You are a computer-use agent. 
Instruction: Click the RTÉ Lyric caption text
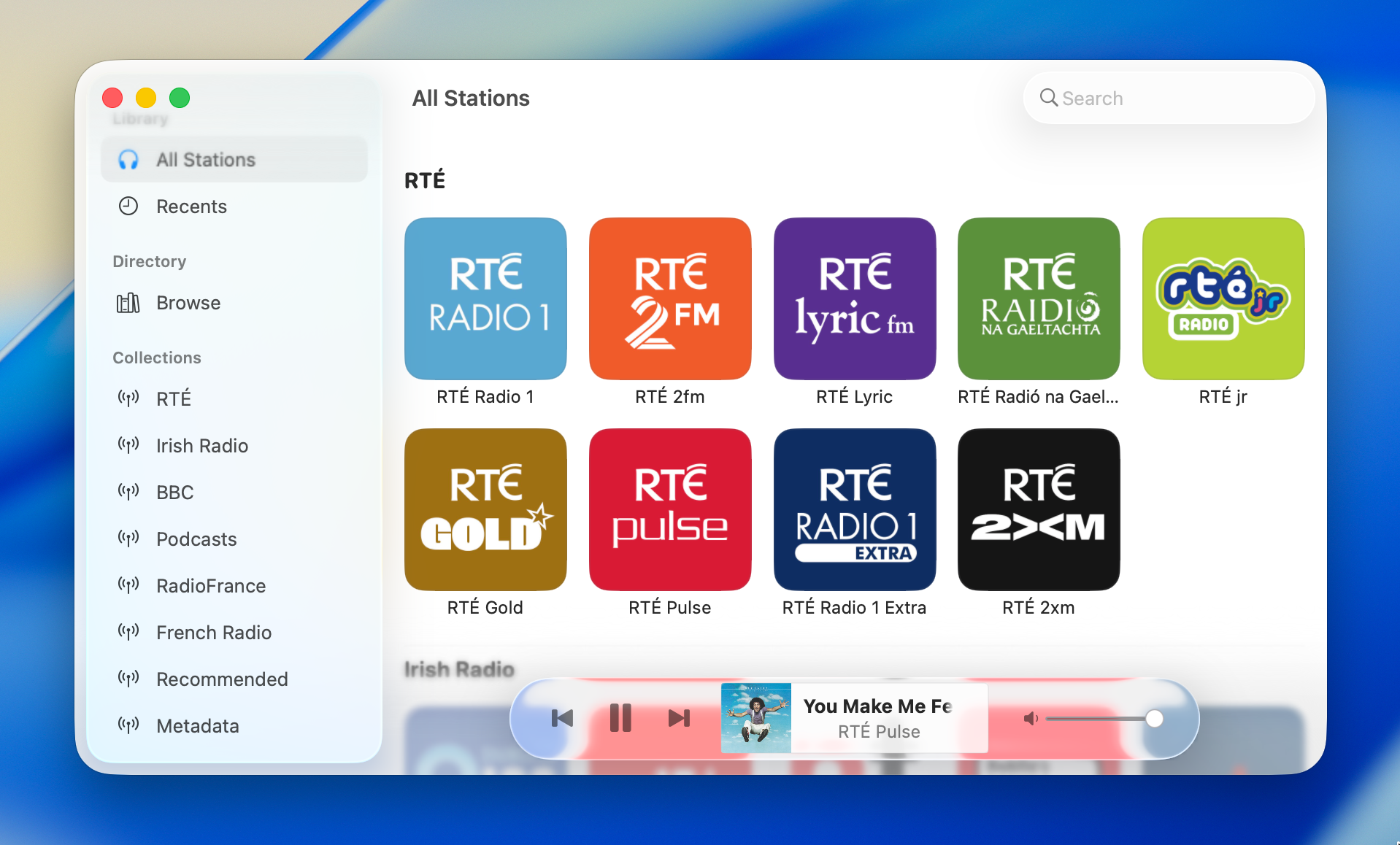[855, 396]
